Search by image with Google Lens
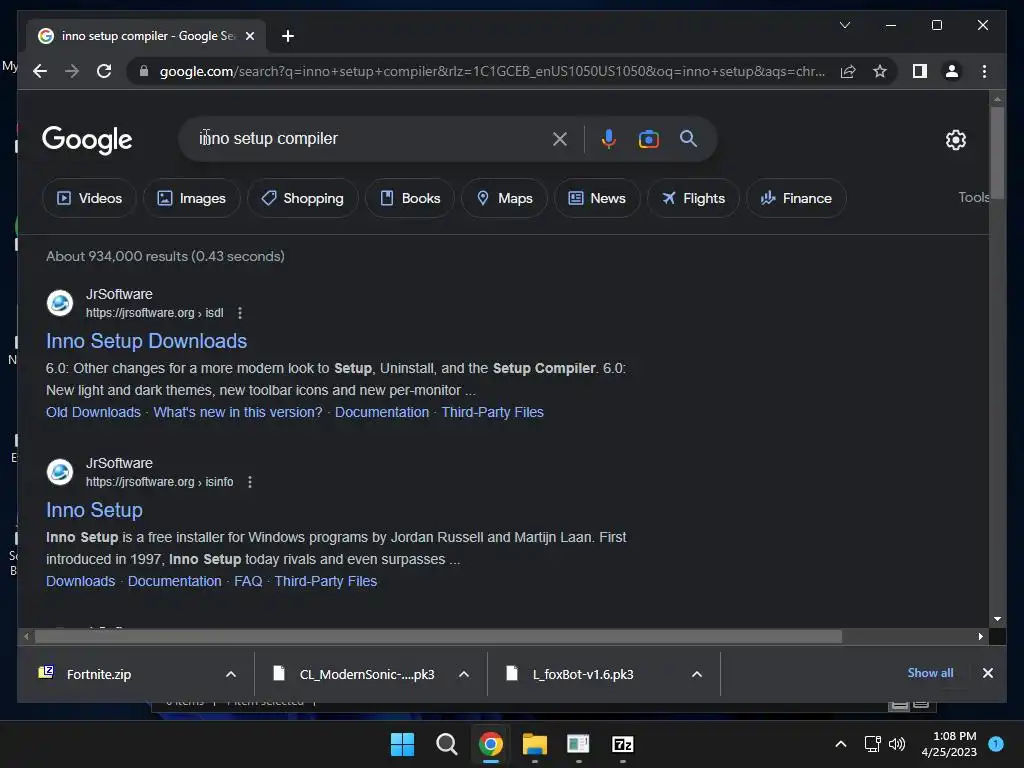Image resolution: width=1024 pixels, height=768 pixels. tap(648, 138)
